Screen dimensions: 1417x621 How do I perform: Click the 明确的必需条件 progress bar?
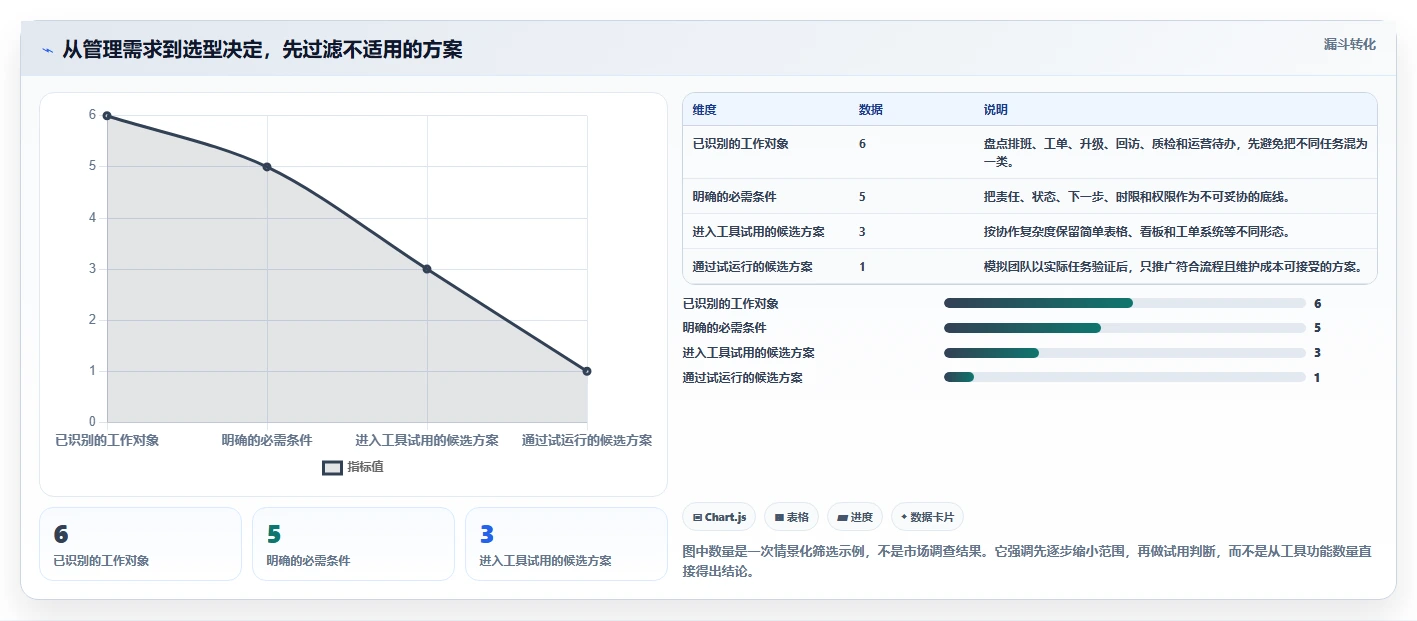tap(1125, 328)
